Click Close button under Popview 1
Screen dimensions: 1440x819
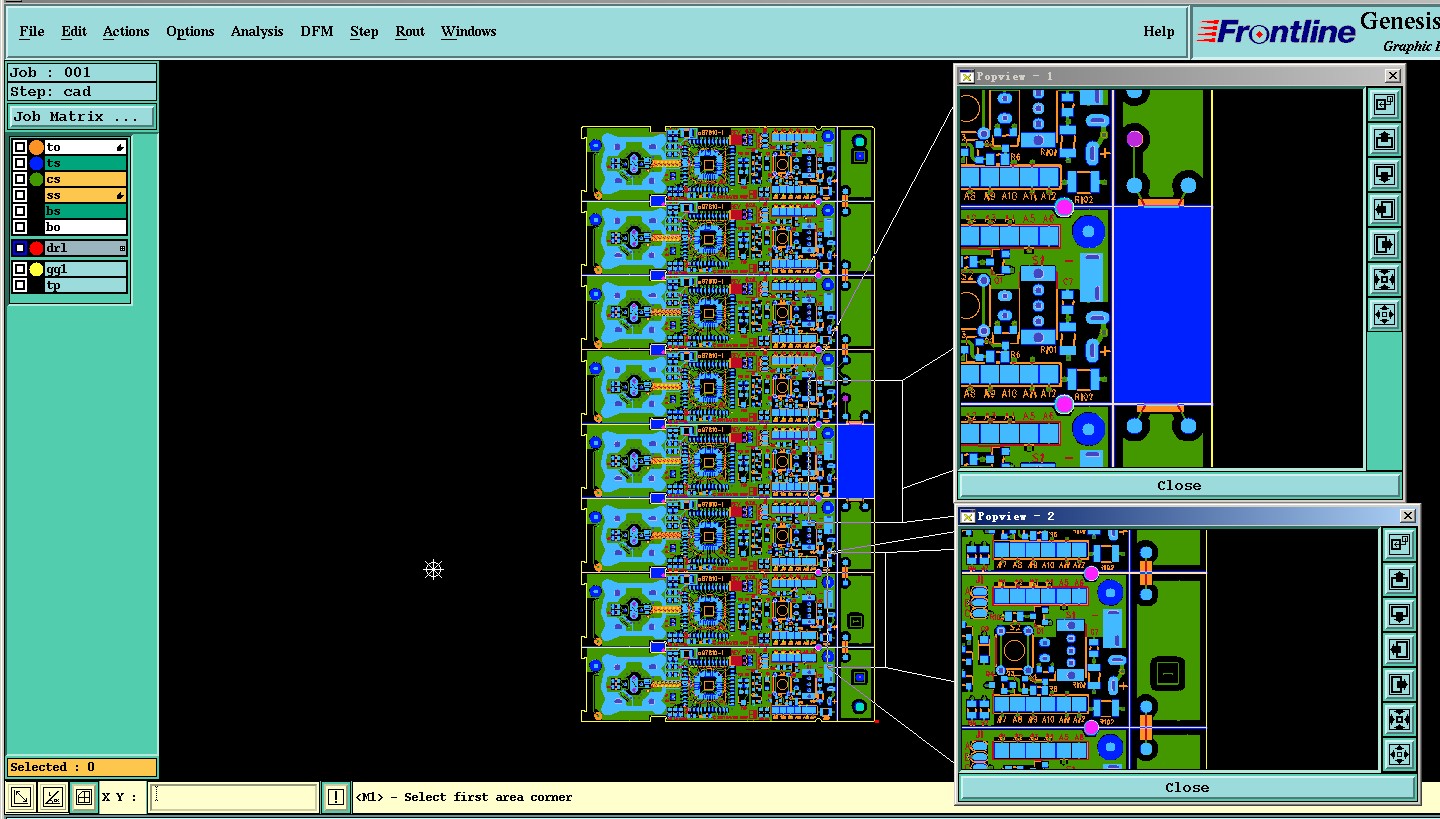tap(1179, 485)
